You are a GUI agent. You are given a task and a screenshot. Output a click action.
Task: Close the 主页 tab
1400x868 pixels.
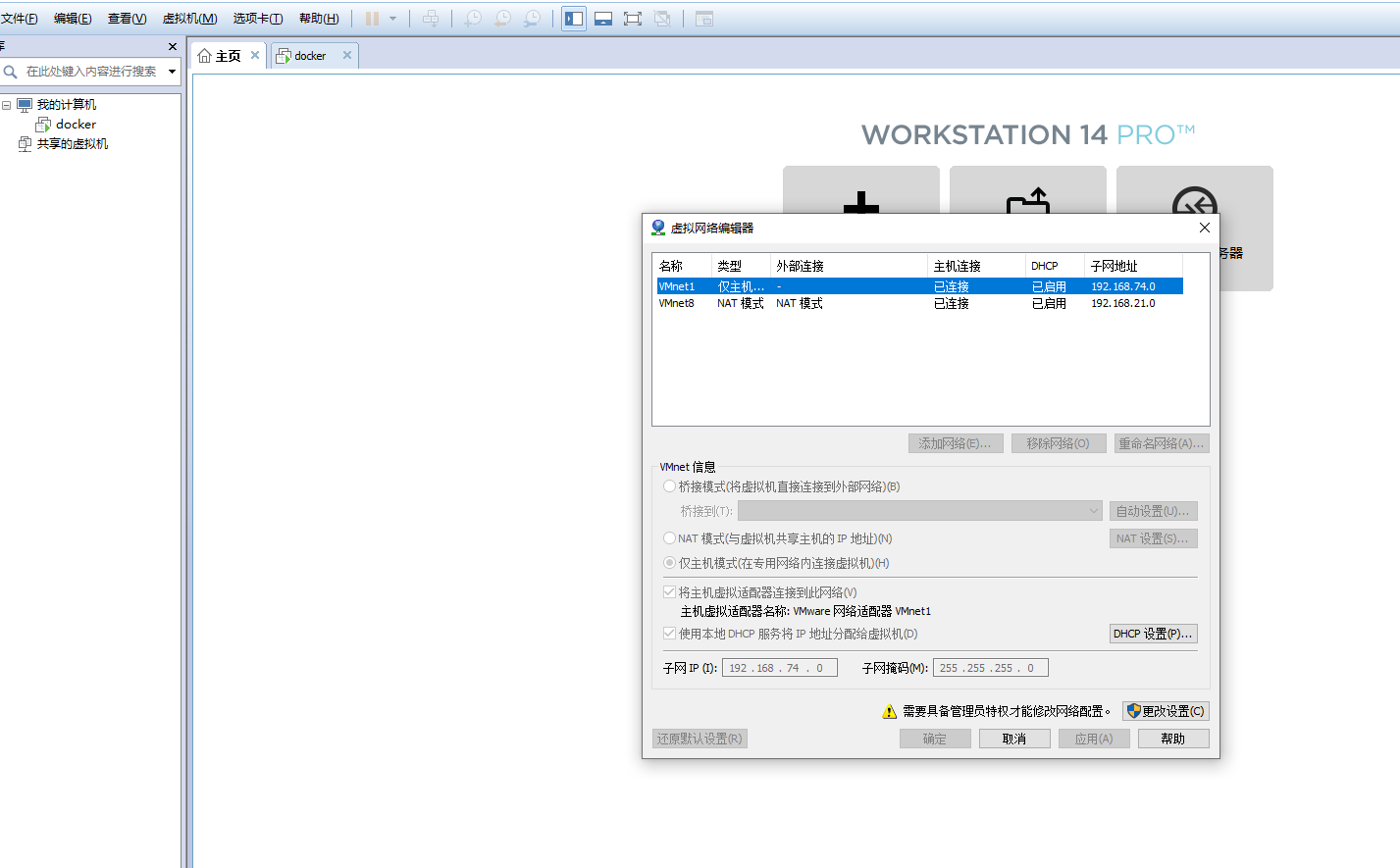point(255,55)
